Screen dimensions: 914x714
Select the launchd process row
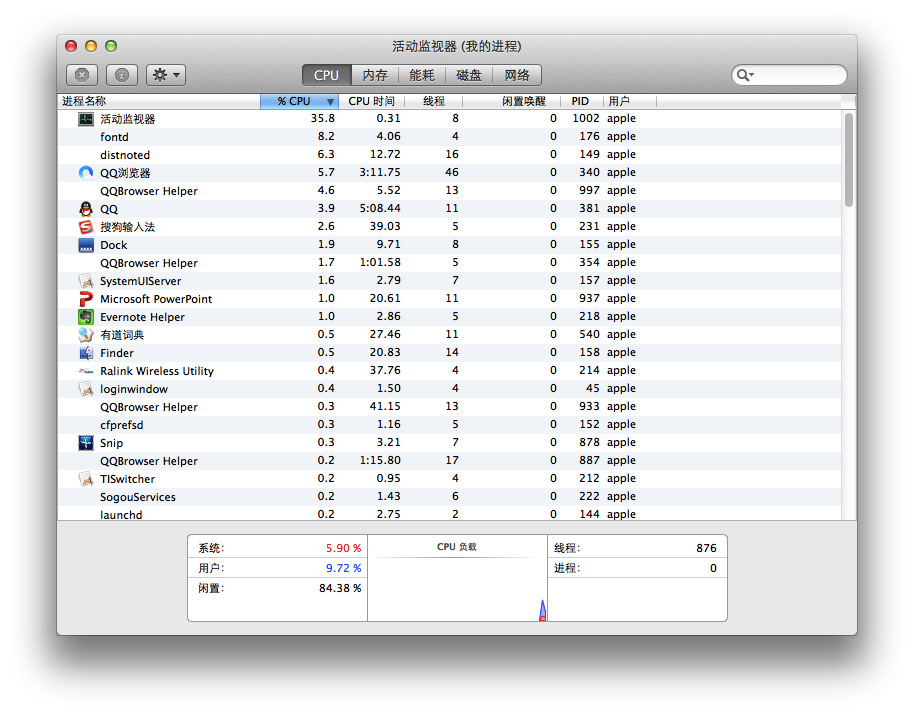[x=449, y=513]
